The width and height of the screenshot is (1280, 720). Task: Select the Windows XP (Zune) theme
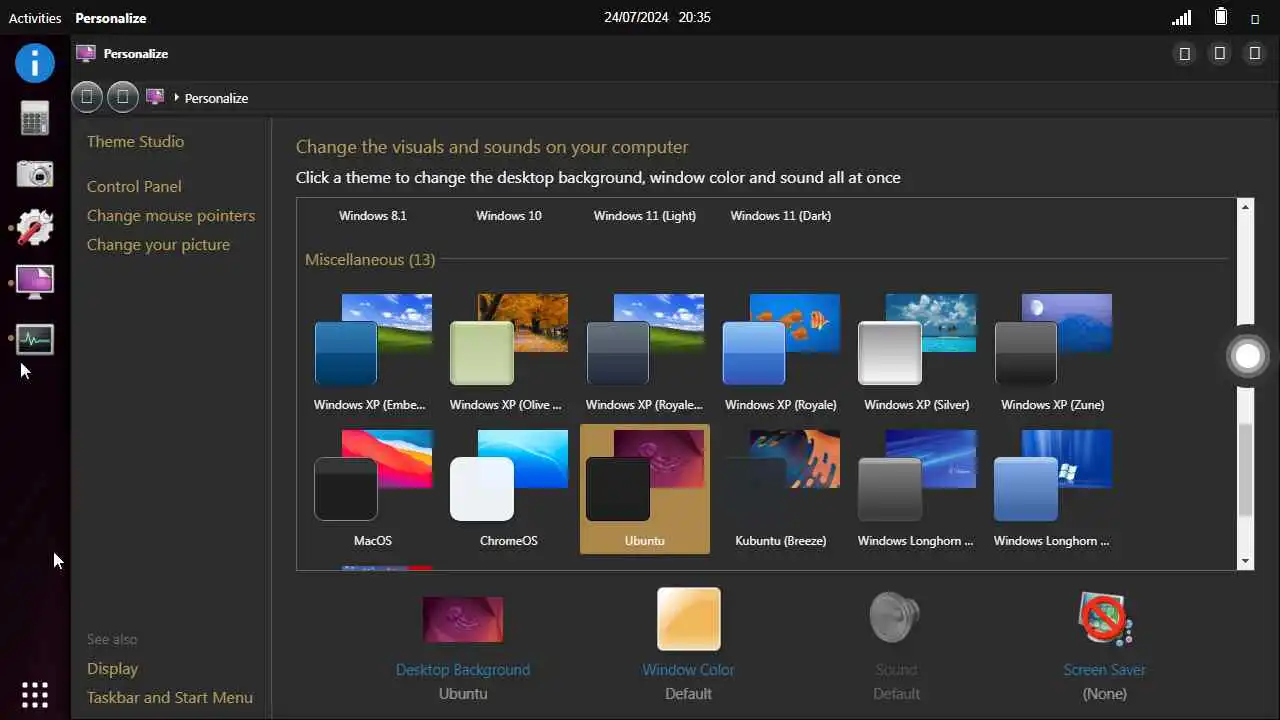pos(1052,352)
